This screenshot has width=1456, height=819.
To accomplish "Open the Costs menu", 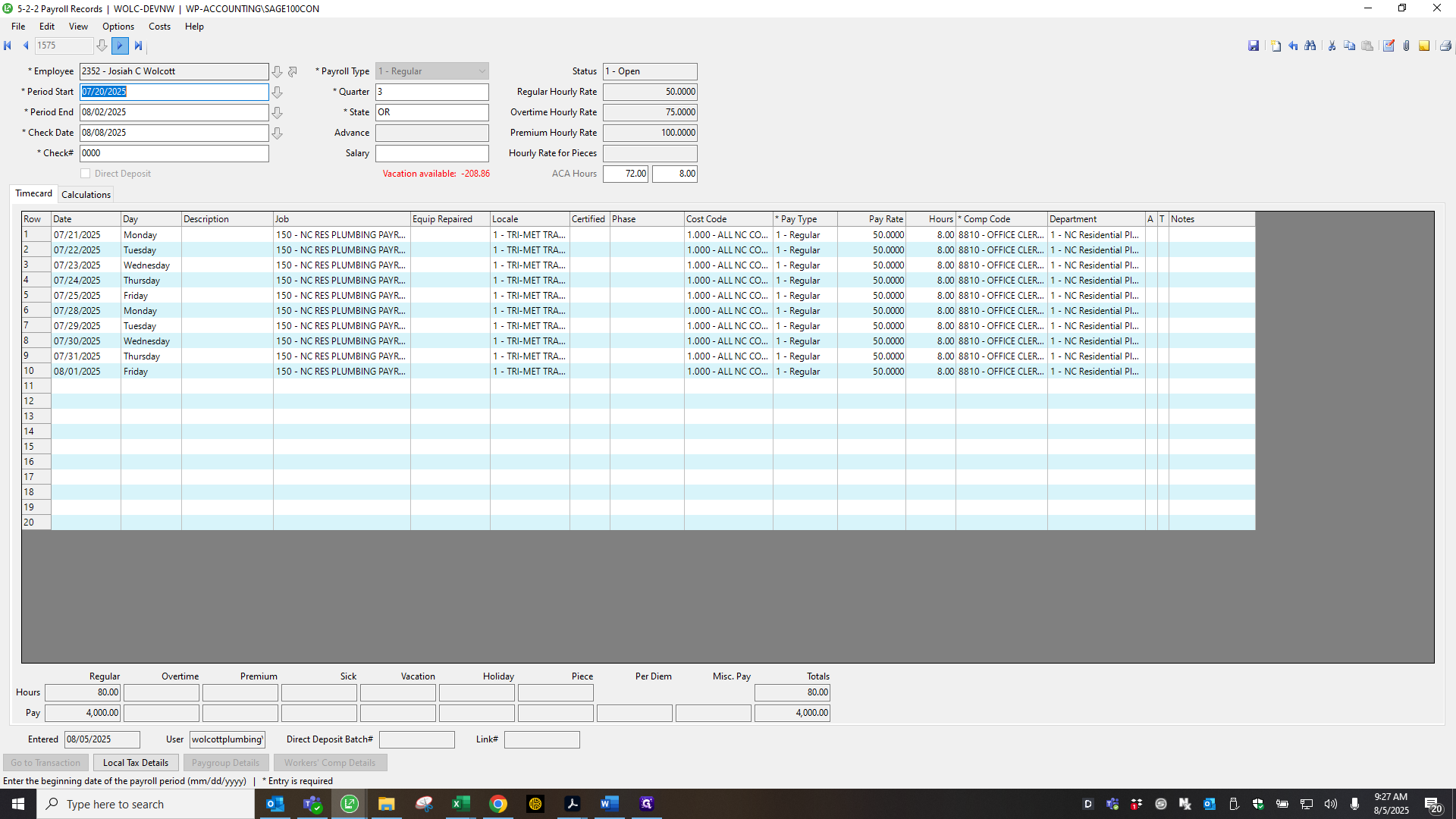I will [x=159, y=27].
